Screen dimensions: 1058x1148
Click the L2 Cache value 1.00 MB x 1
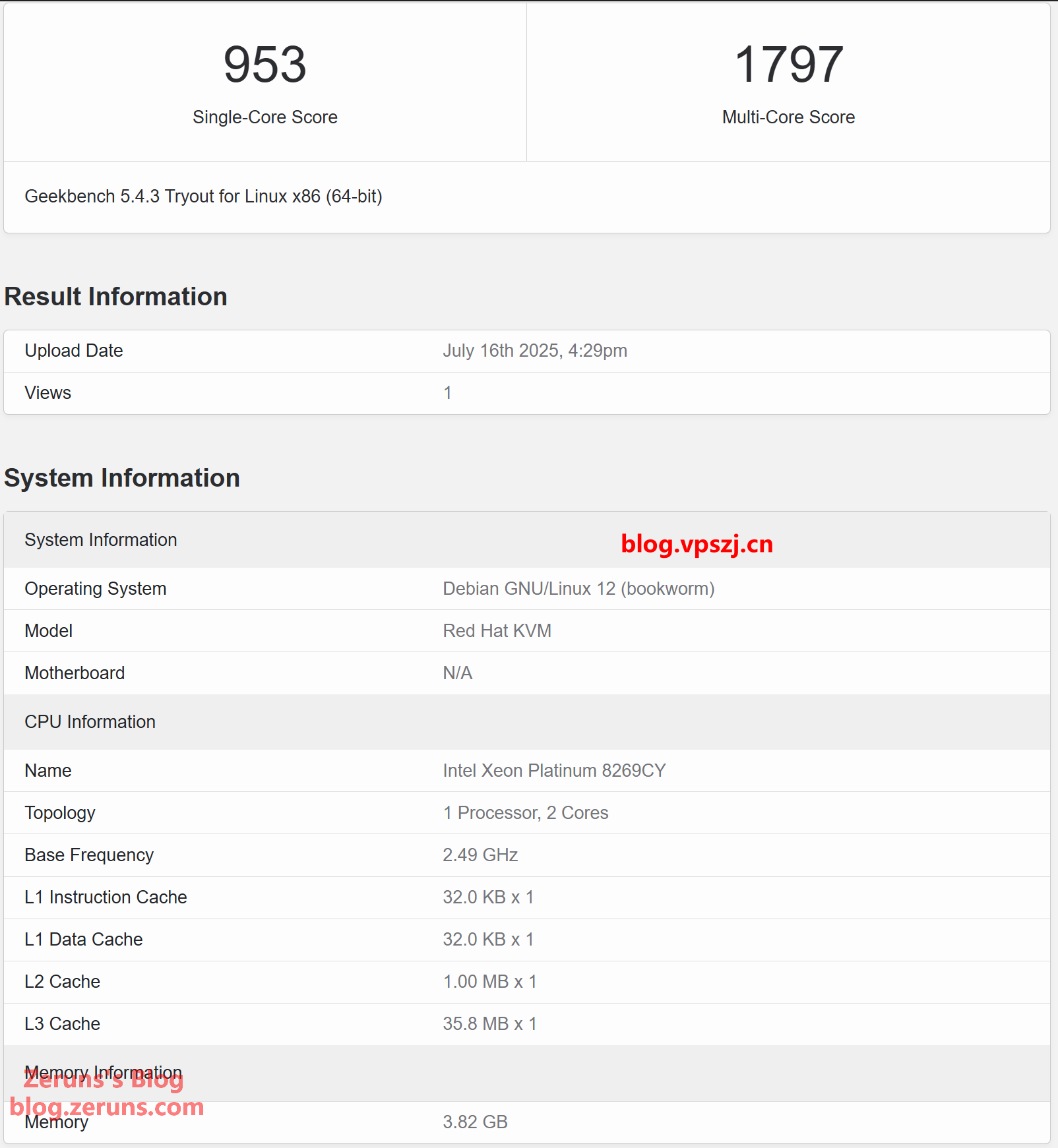489,982
